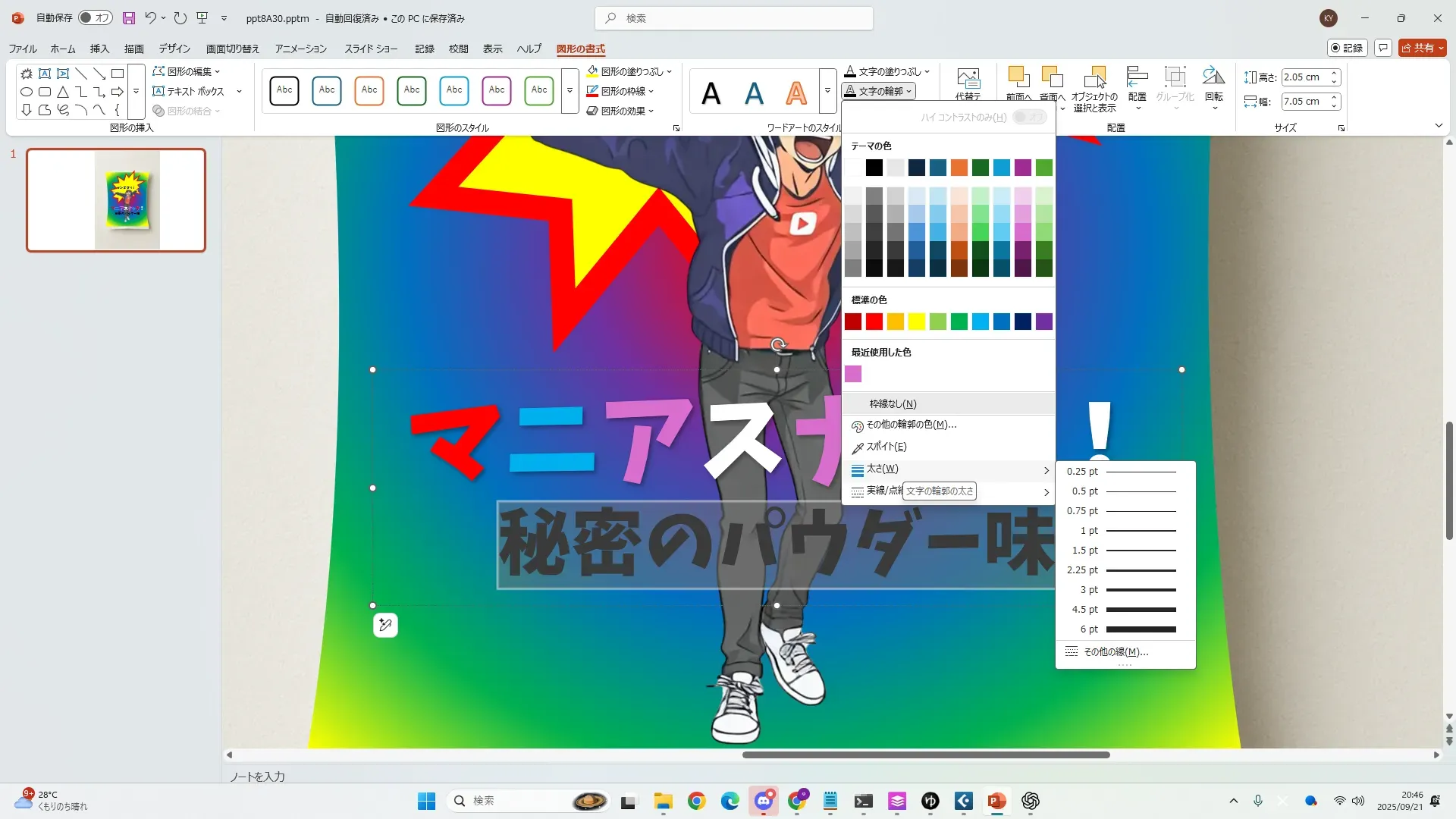Click the Undo arrow icon
This screenshot has height=819, width=1456.
(x=150, y=18)
